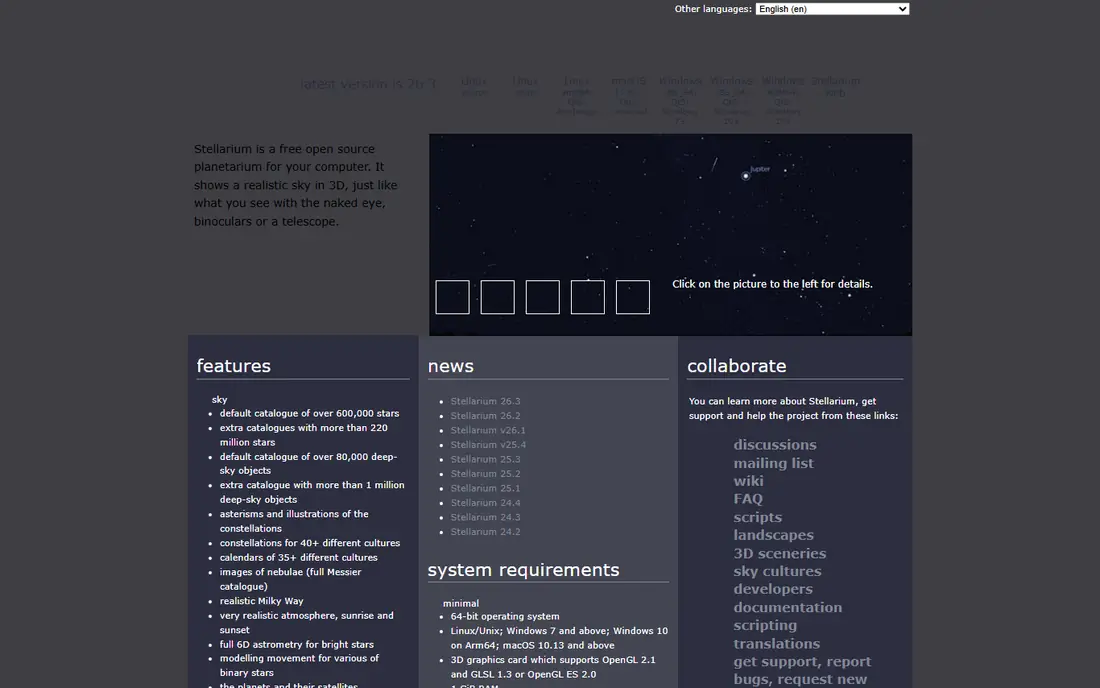Open the Stellarium 25.1 news item
Viewport: 1100px width, 688px height.
tap(485, 488)
